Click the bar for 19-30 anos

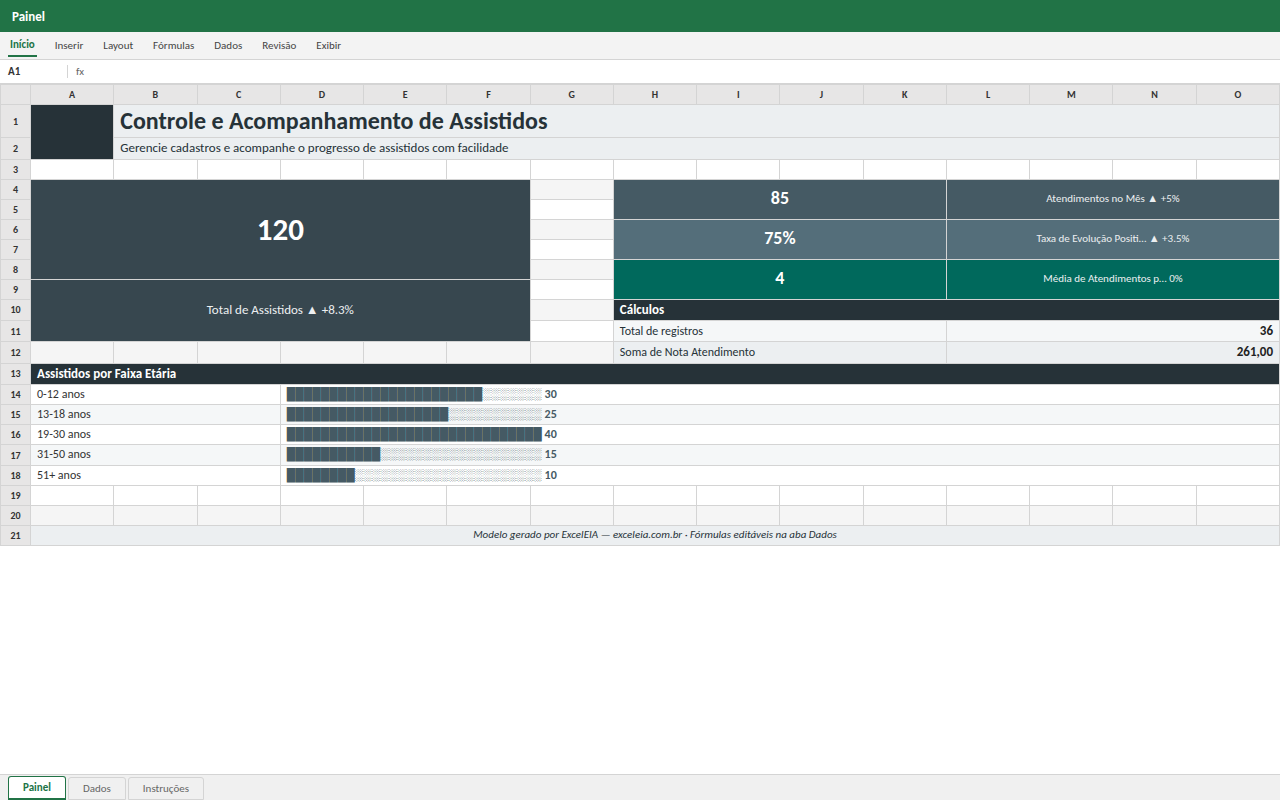(x=414, y=434)
